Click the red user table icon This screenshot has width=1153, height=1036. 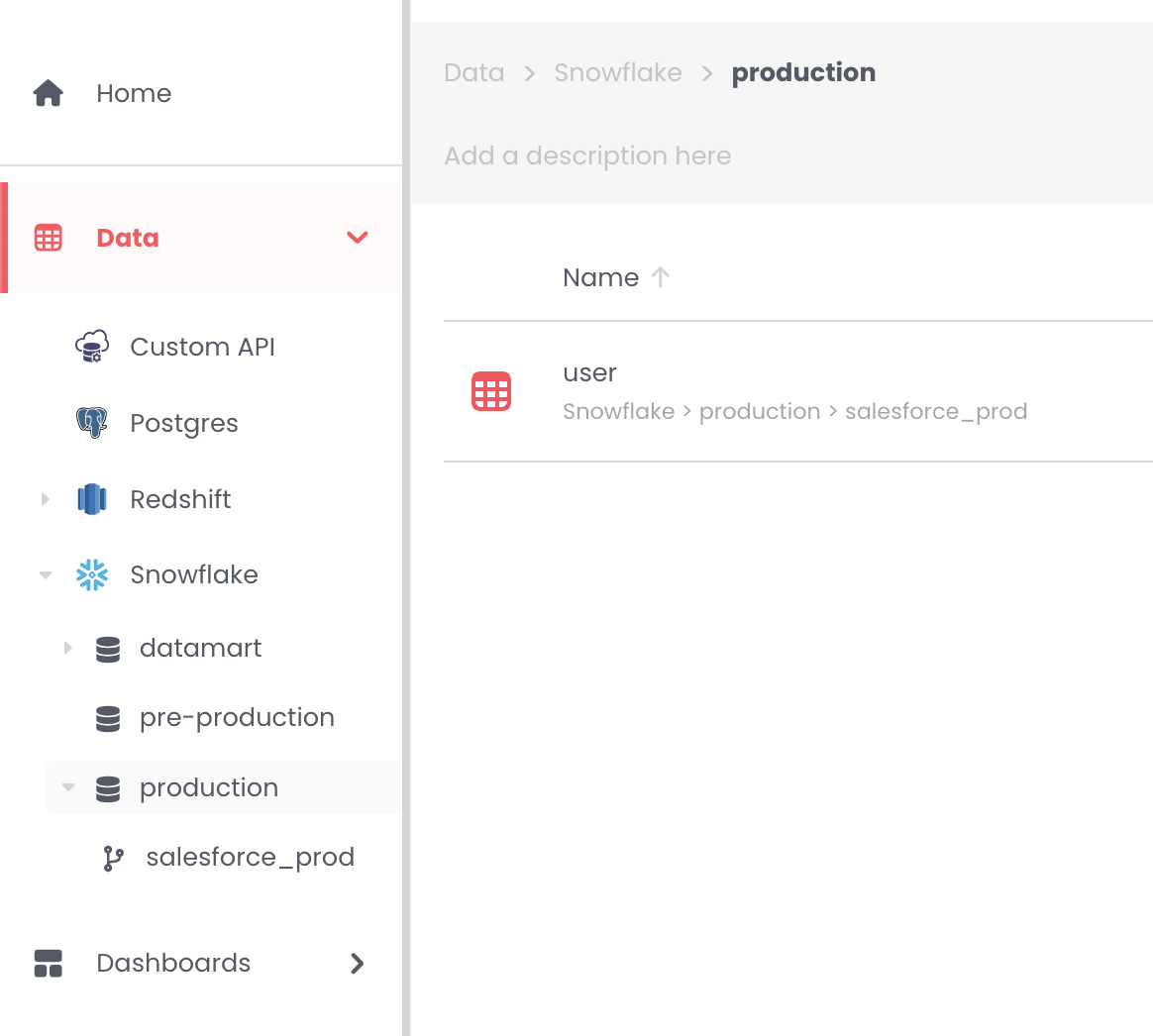(491, 391)
